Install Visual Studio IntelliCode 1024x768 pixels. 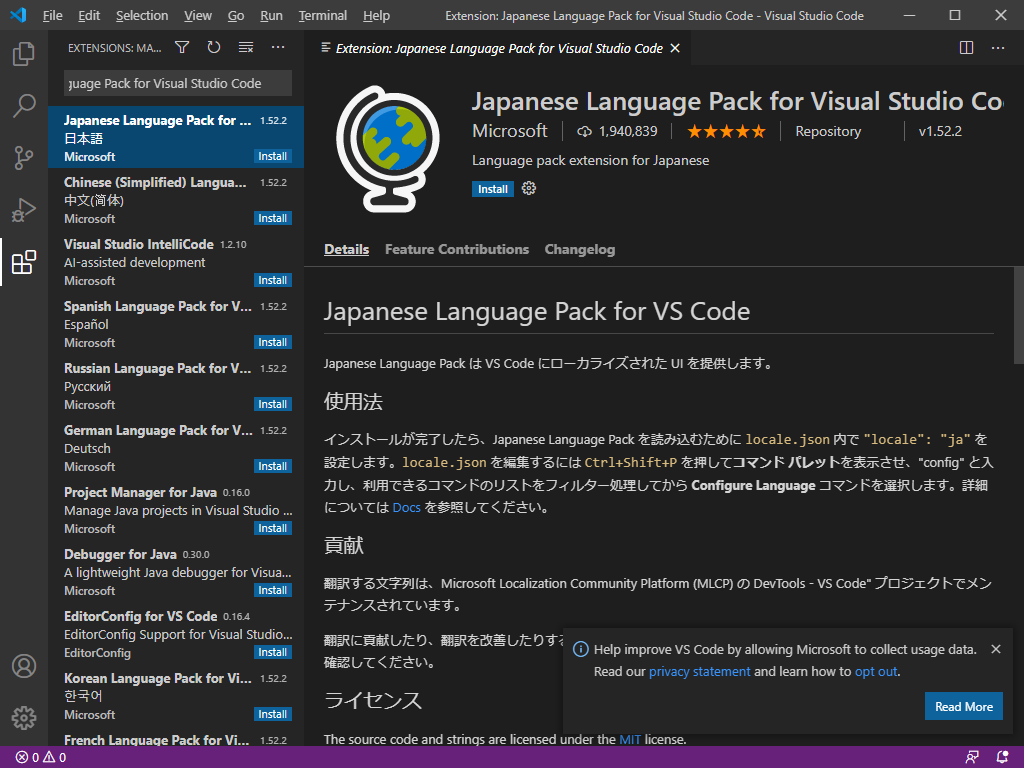pyautogui.click(x=272, y=280)
